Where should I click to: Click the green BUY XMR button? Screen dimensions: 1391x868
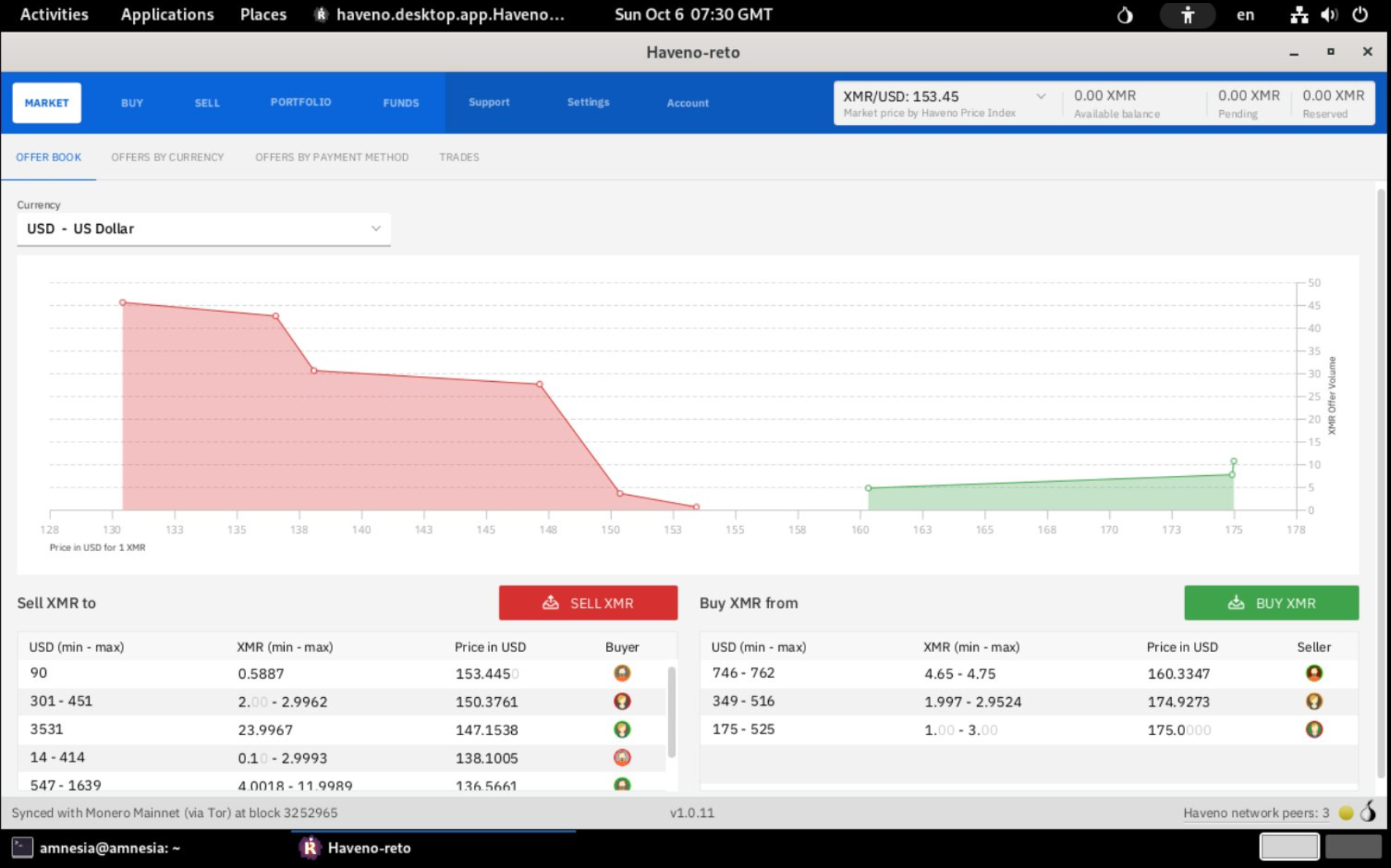(1271, 603)
